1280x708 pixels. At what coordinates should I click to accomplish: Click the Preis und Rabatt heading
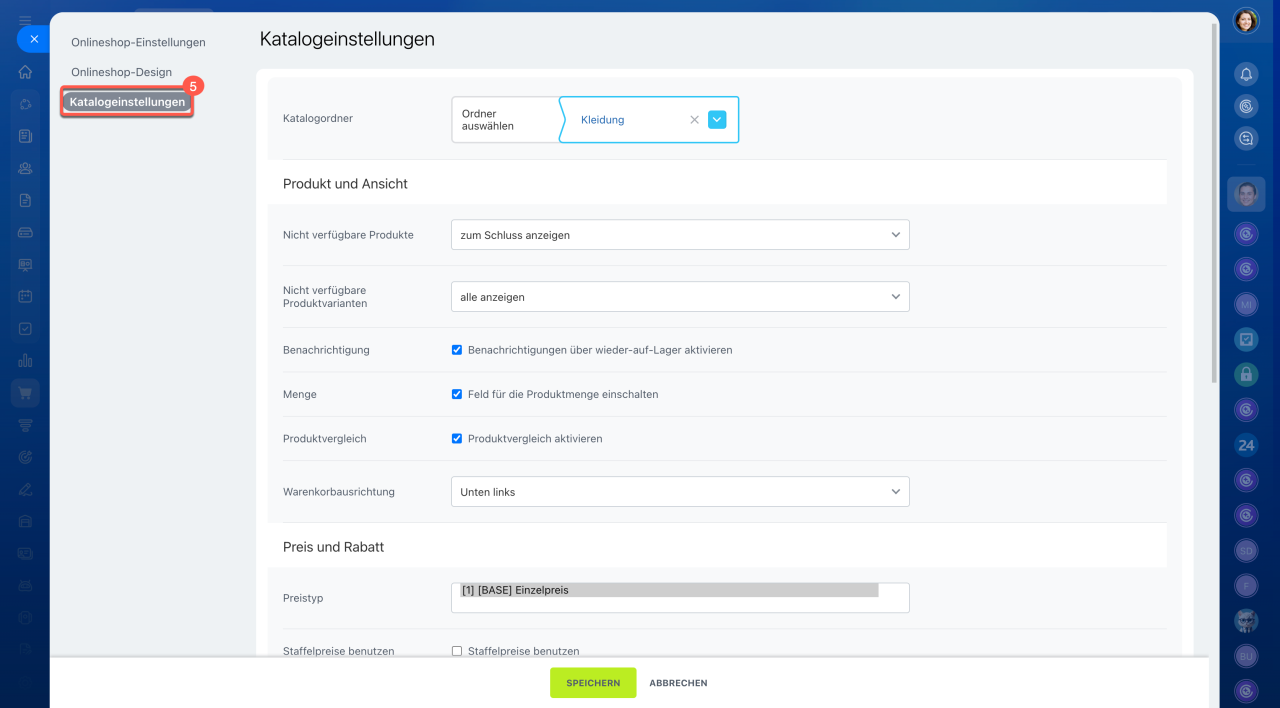click(x=333, y=547)
